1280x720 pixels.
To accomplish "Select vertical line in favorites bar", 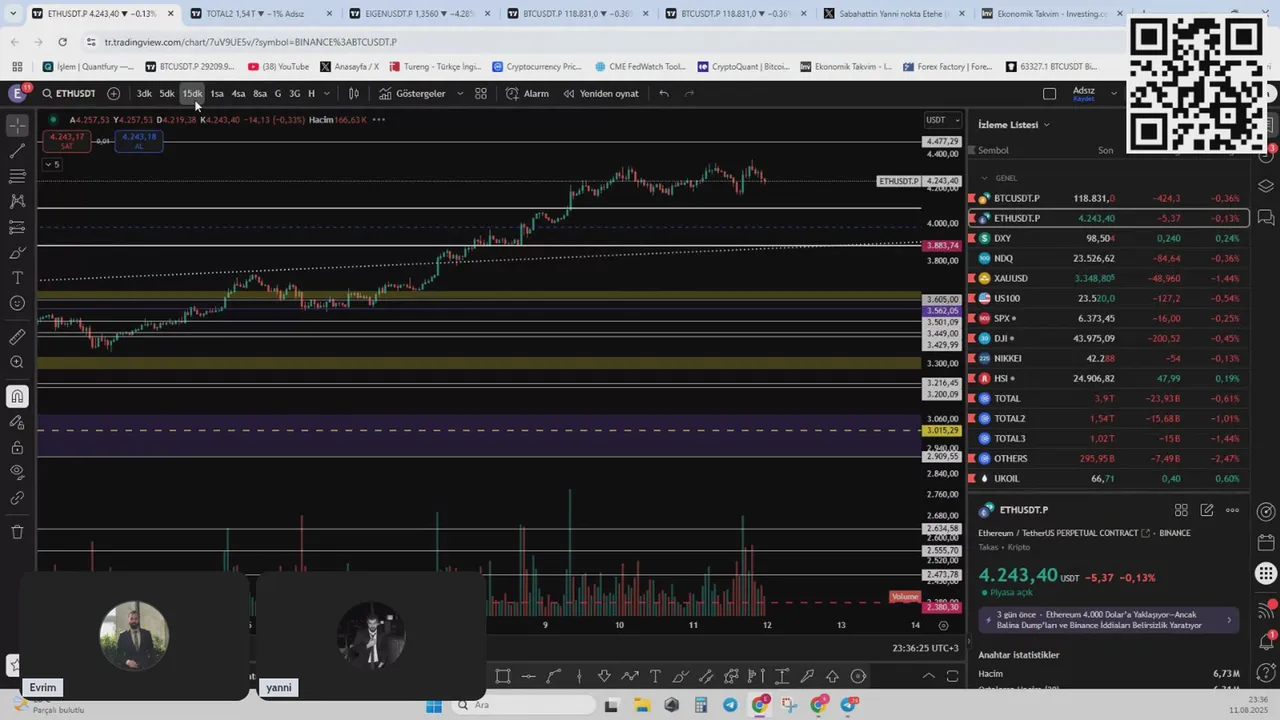I will 579,676.
